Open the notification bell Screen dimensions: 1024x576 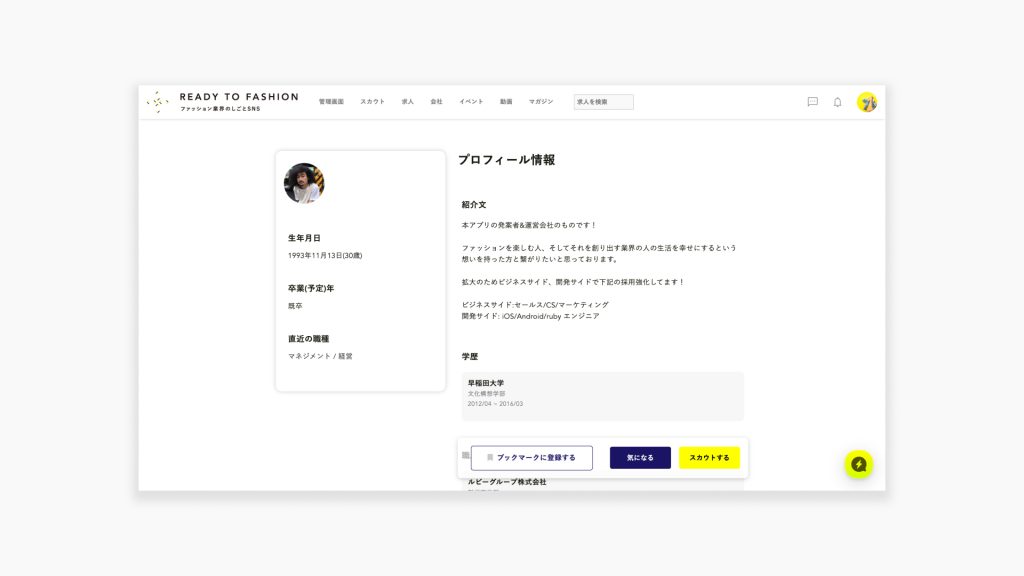click(x=838, y=102)
